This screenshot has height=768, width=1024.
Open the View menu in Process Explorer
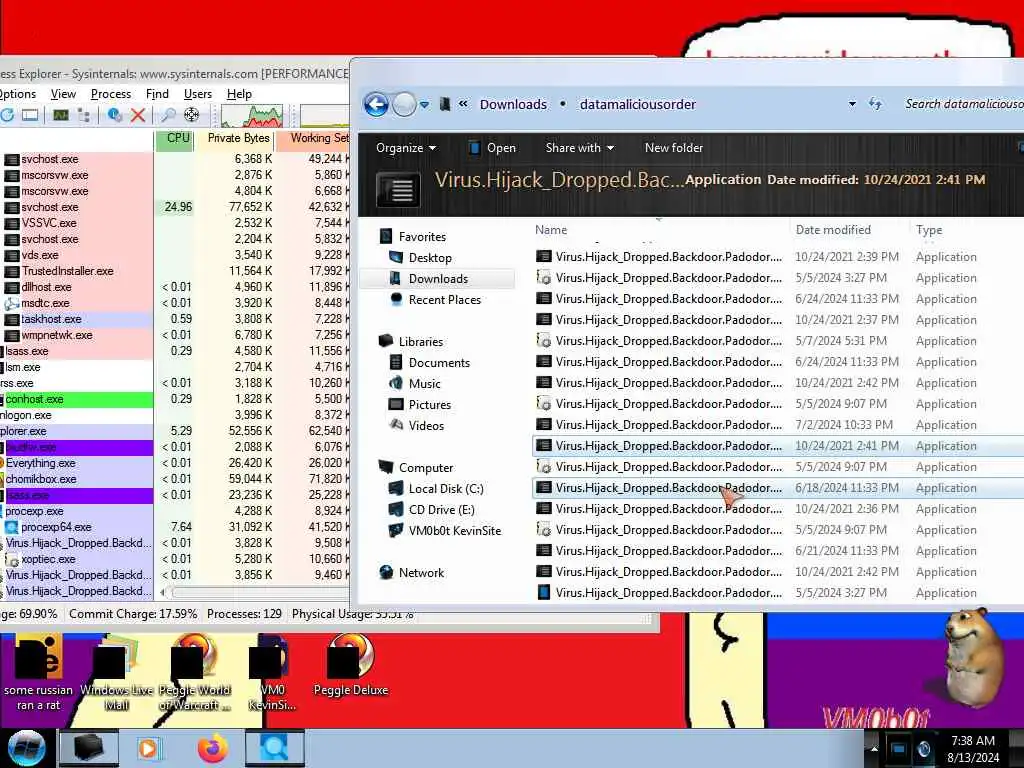click(x=63, y=94)
